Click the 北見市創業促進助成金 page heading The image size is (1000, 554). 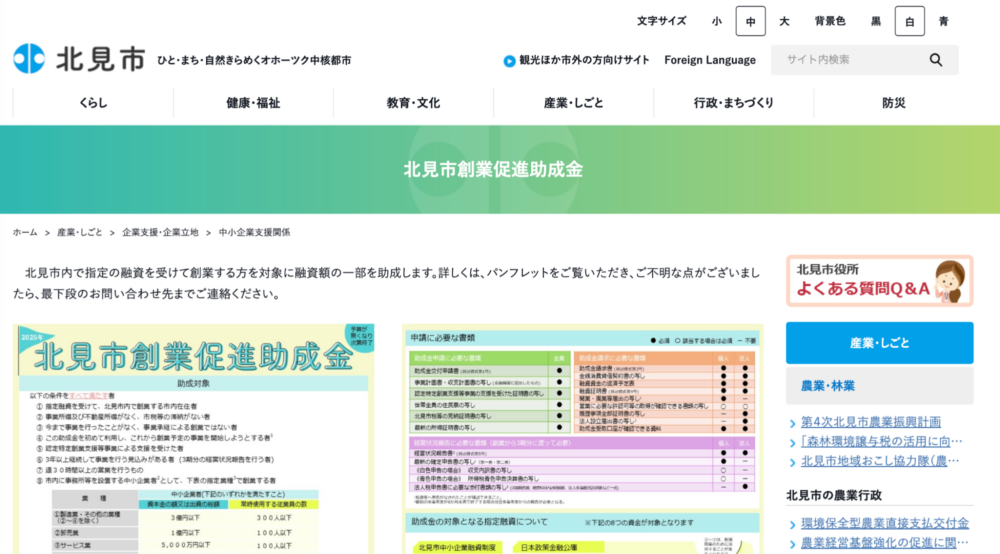tap(494, 170)
